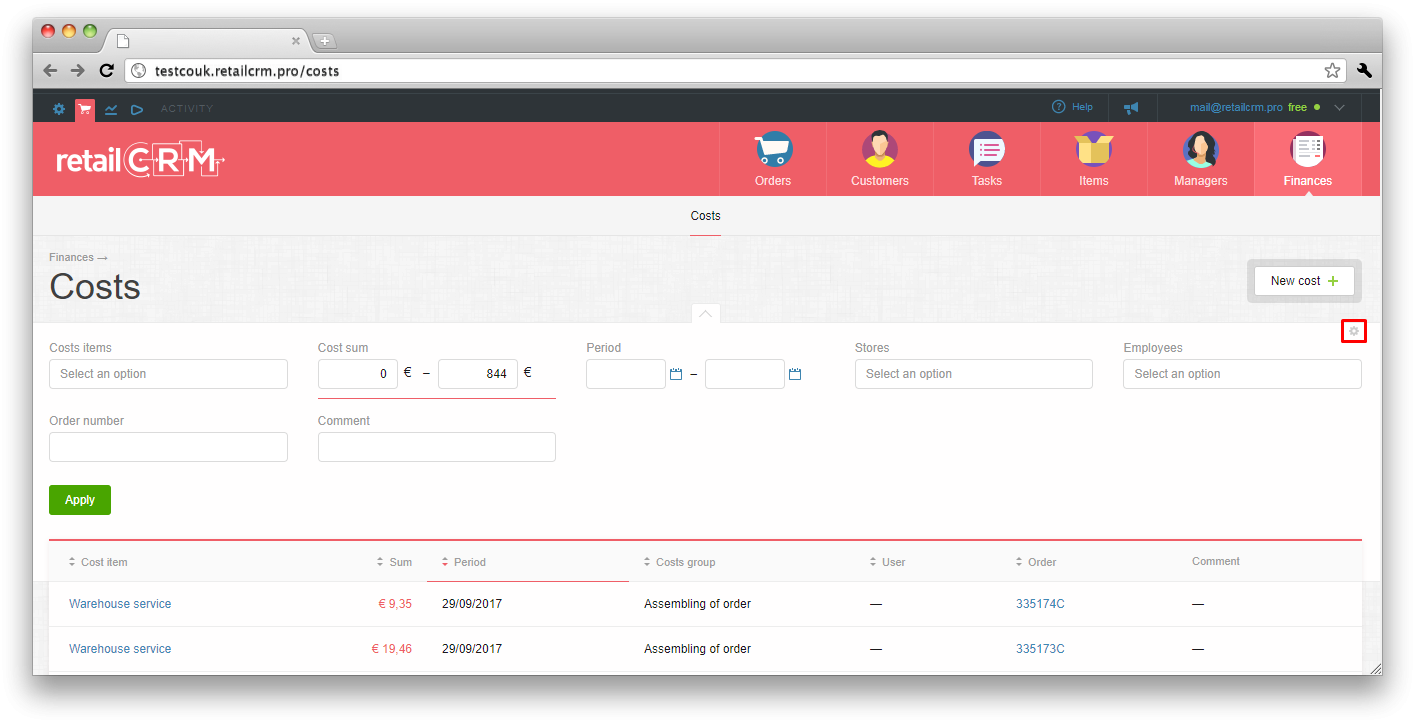The height and width of the screenshot is (723, 1415).
Task: Click the browser address bar
Action: tap(735, 71)
